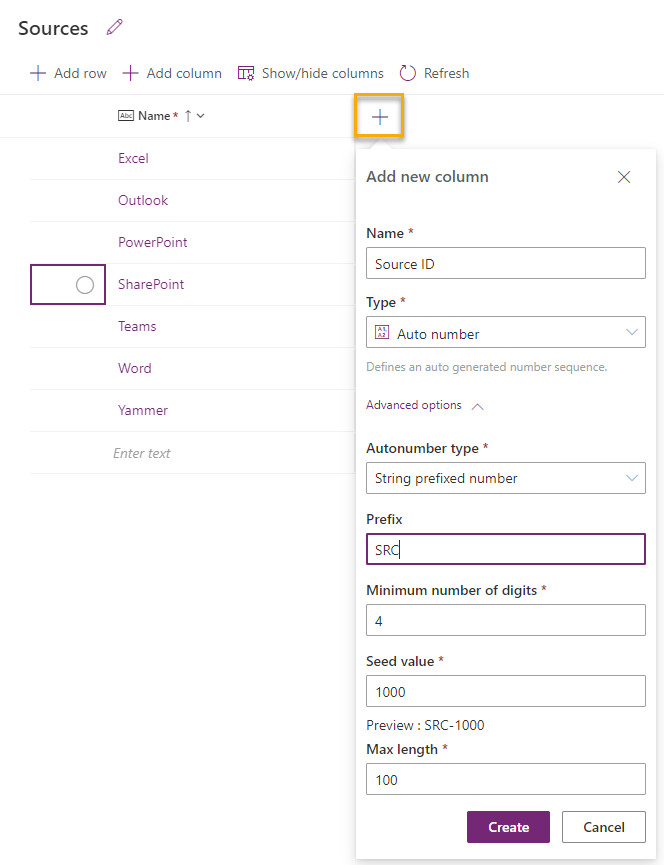The image size is (664, 865).
Task: Open the Outlook record
Action: click(143, 201)
